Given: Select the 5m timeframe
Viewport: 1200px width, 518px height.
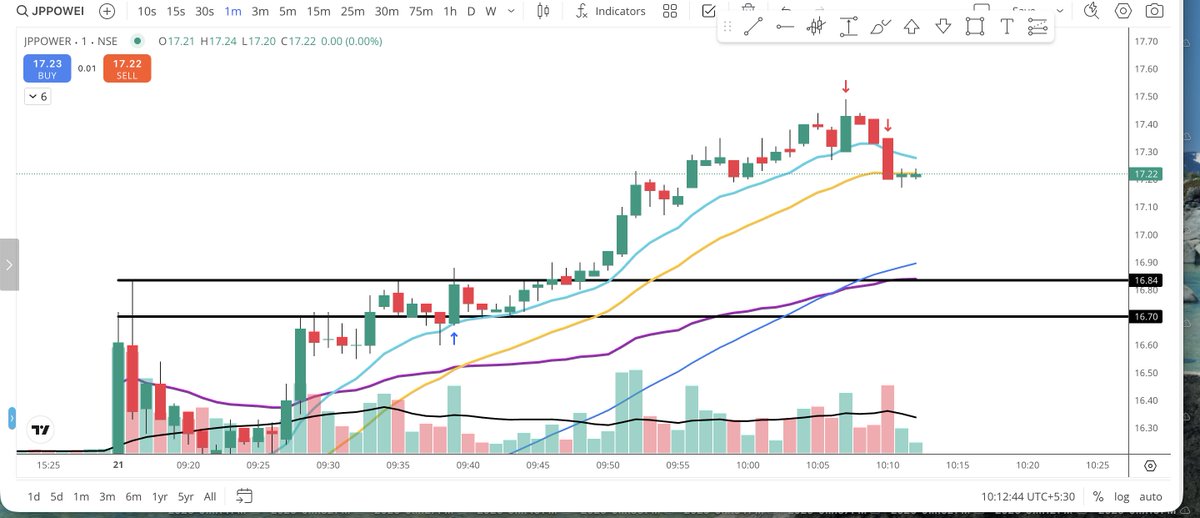Looking at the screenshot, I should [x=287, y=11].
